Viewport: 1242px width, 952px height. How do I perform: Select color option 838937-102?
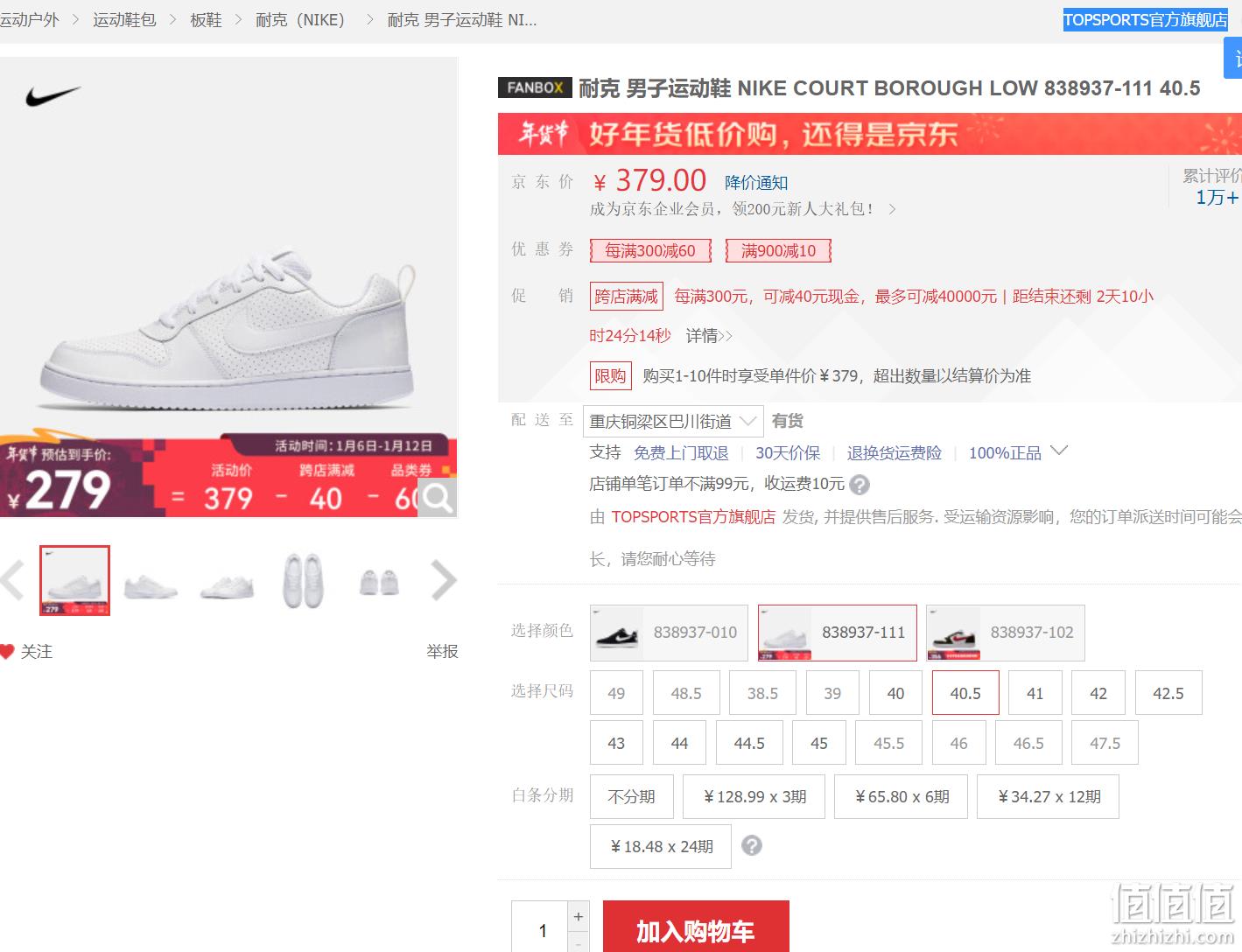(1006, 633)
